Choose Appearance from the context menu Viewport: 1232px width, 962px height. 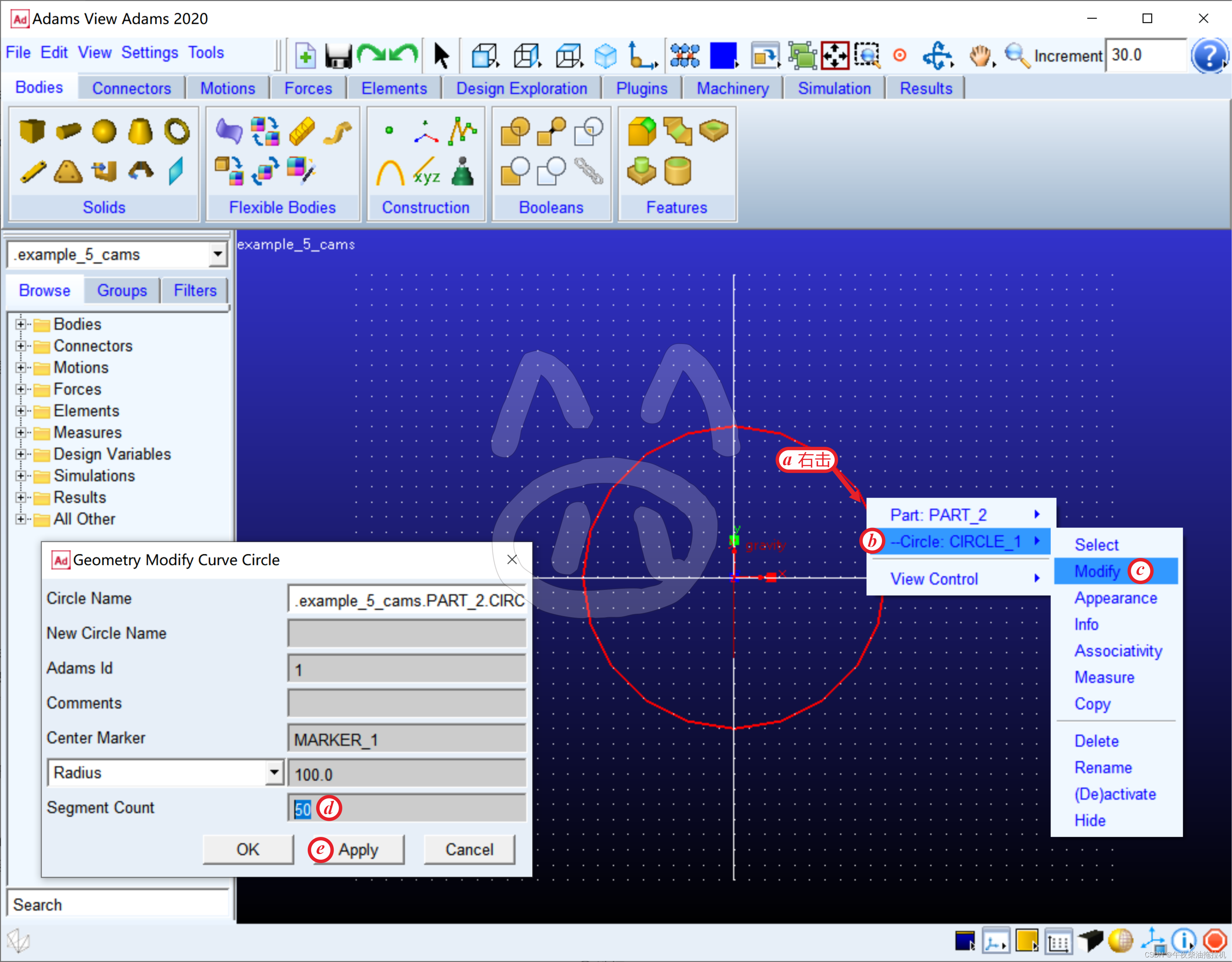point(1115,598)
